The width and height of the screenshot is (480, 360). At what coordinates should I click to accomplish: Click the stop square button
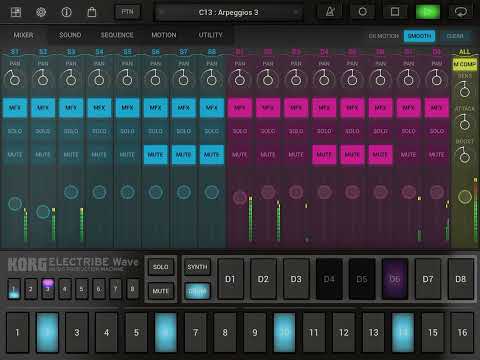pyautogui.click(x=395, y=12)
